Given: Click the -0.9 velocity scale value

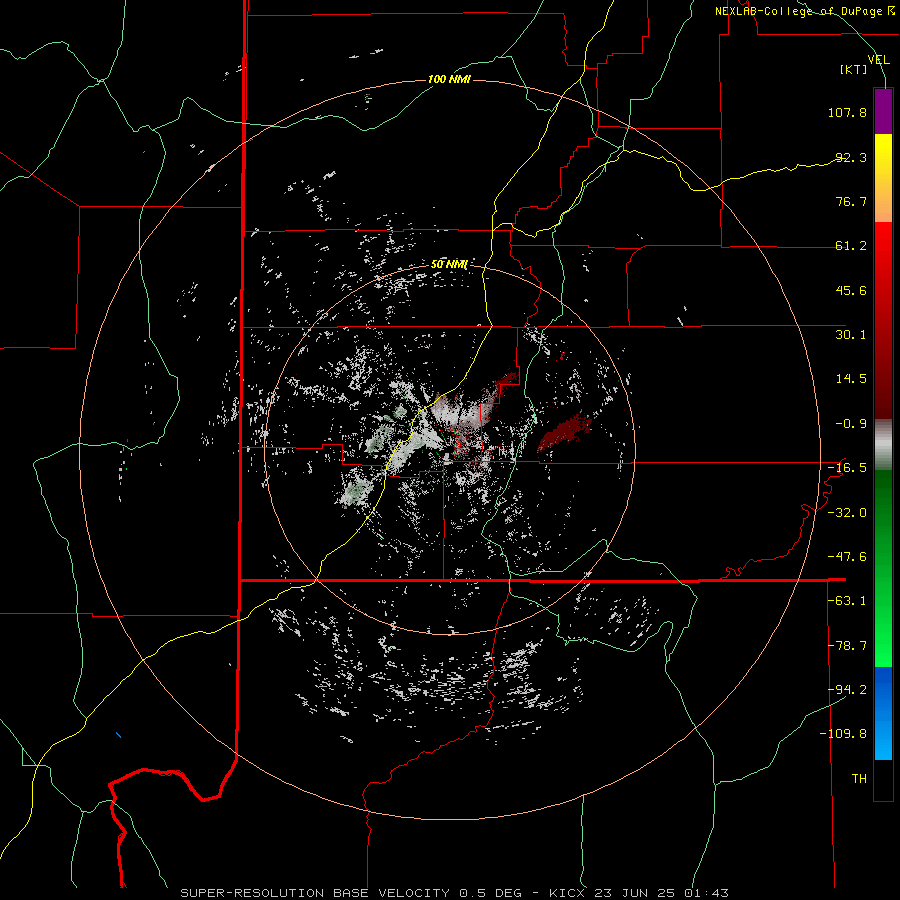Looking at the screenshot, I should tap(851, 424).
